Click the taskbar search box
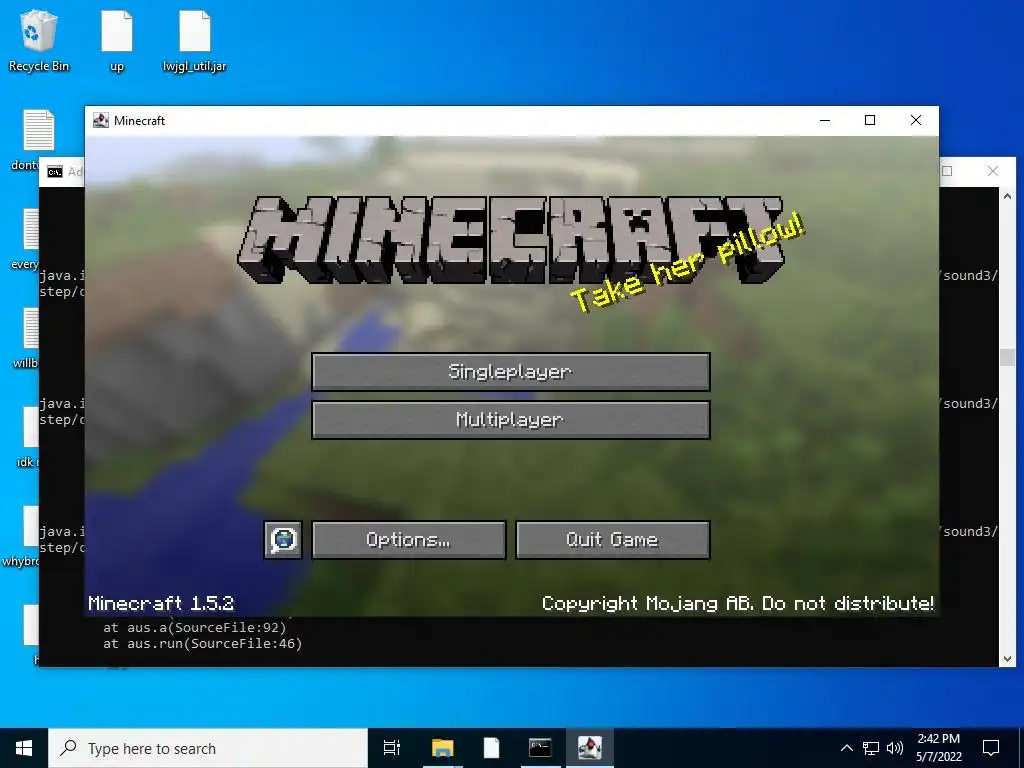 click(x=208, y=748)
